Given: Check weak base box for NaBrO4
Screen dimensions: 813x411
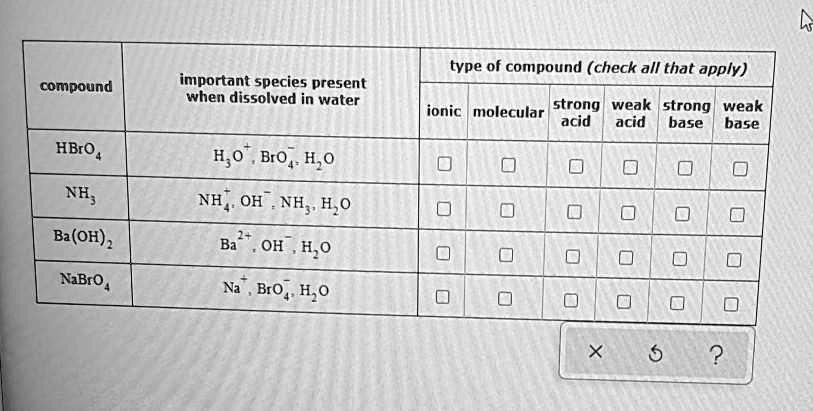Looking at the screenshot, I should (732, 303).
